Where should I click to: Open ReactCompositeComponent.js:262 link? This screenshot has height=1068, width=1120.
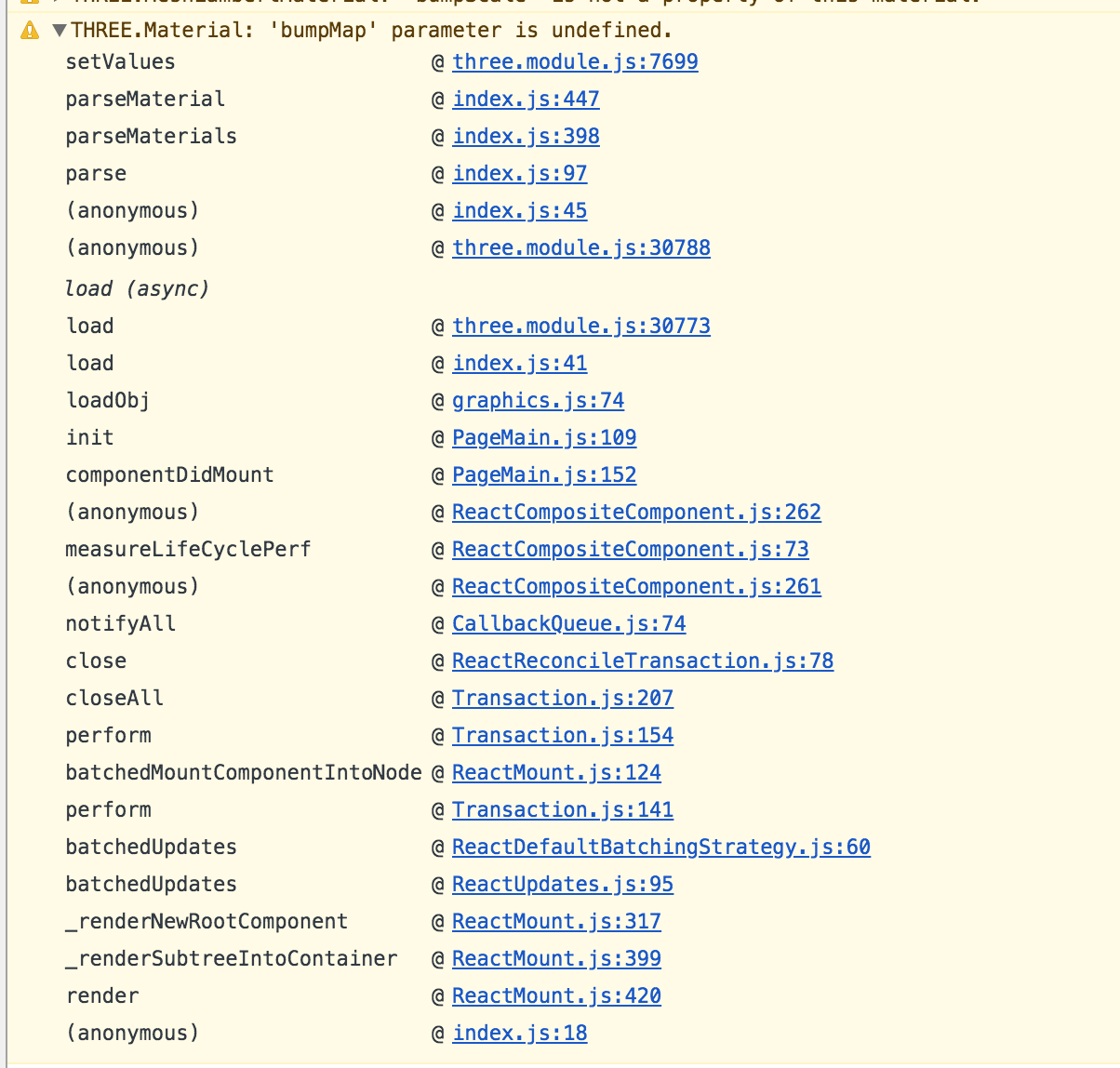tap(636, 512)
